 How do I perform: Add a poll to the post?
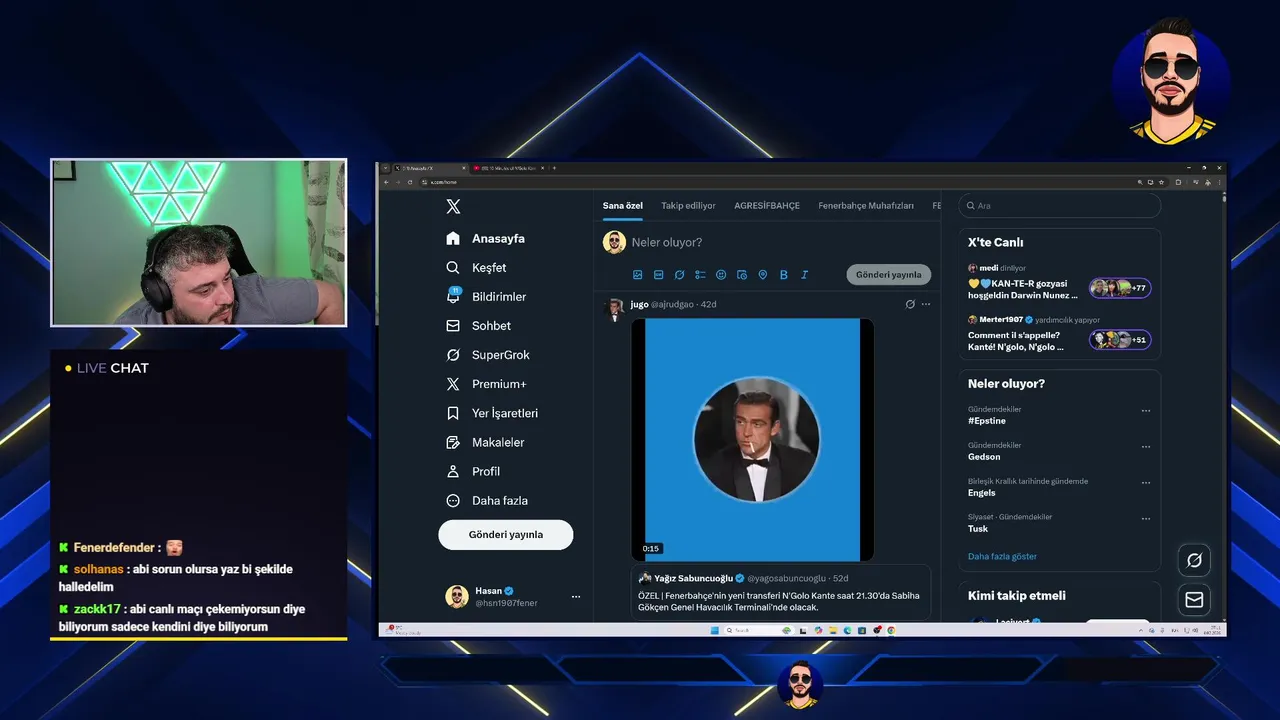tap(700, 275)
